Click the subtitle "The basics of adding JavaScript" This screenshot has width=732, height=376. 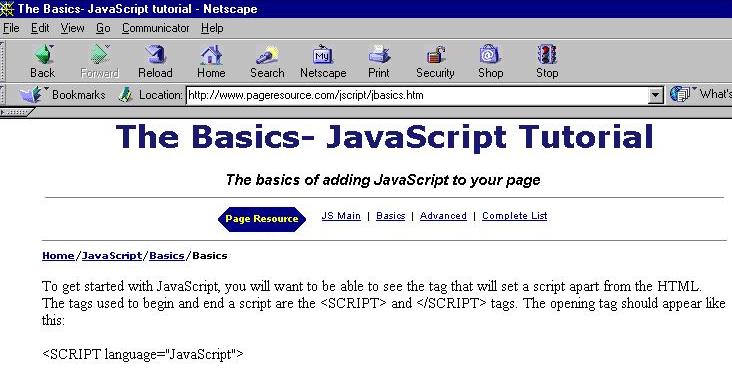[x=383, y=180]
